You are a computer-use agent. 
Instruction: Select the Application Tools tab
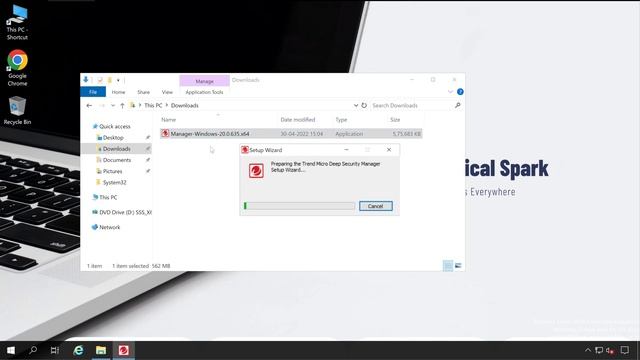204,92
